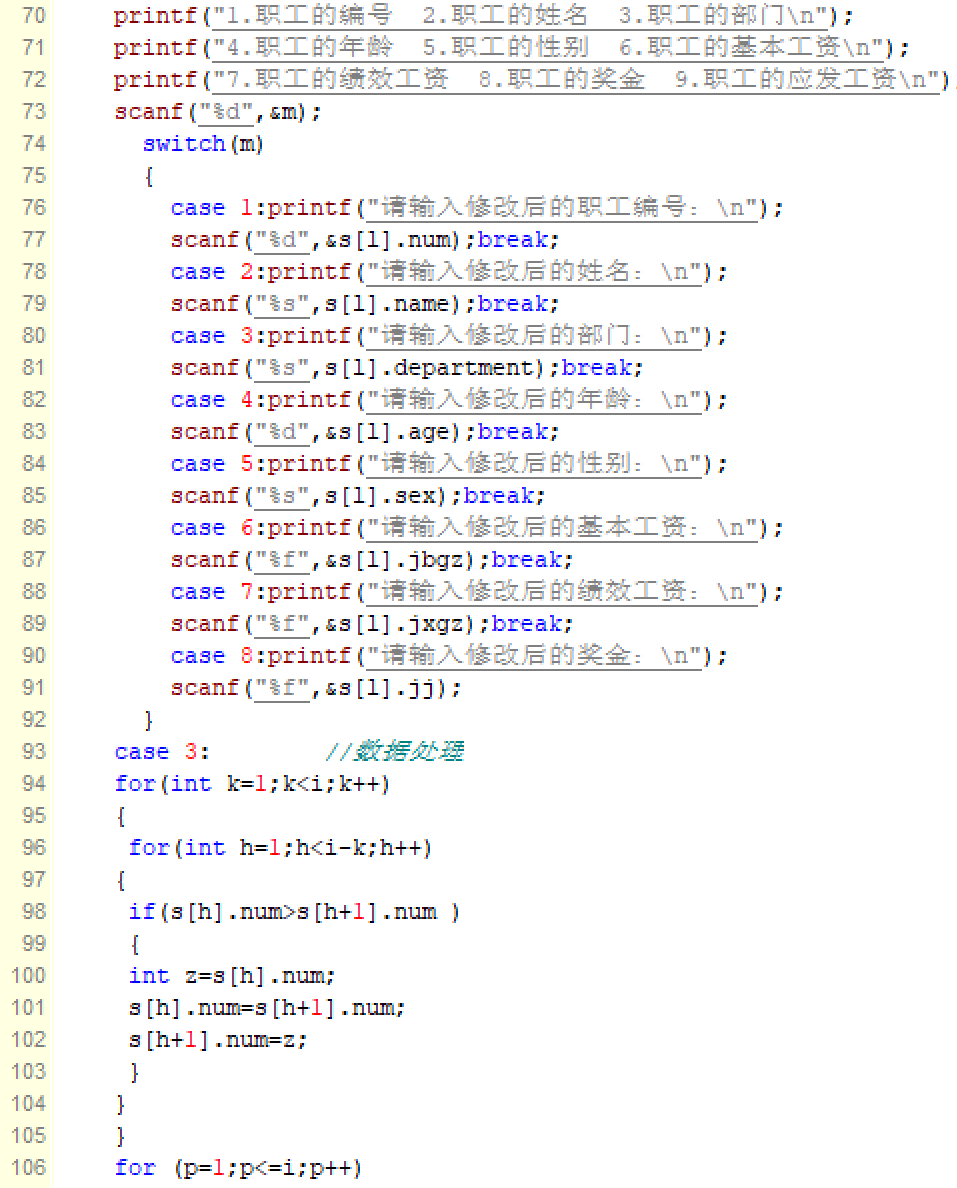This screenshot has width=957, height=1188.
Task: Click line number 93 in the gutter
Action: [x=33, y=751]
